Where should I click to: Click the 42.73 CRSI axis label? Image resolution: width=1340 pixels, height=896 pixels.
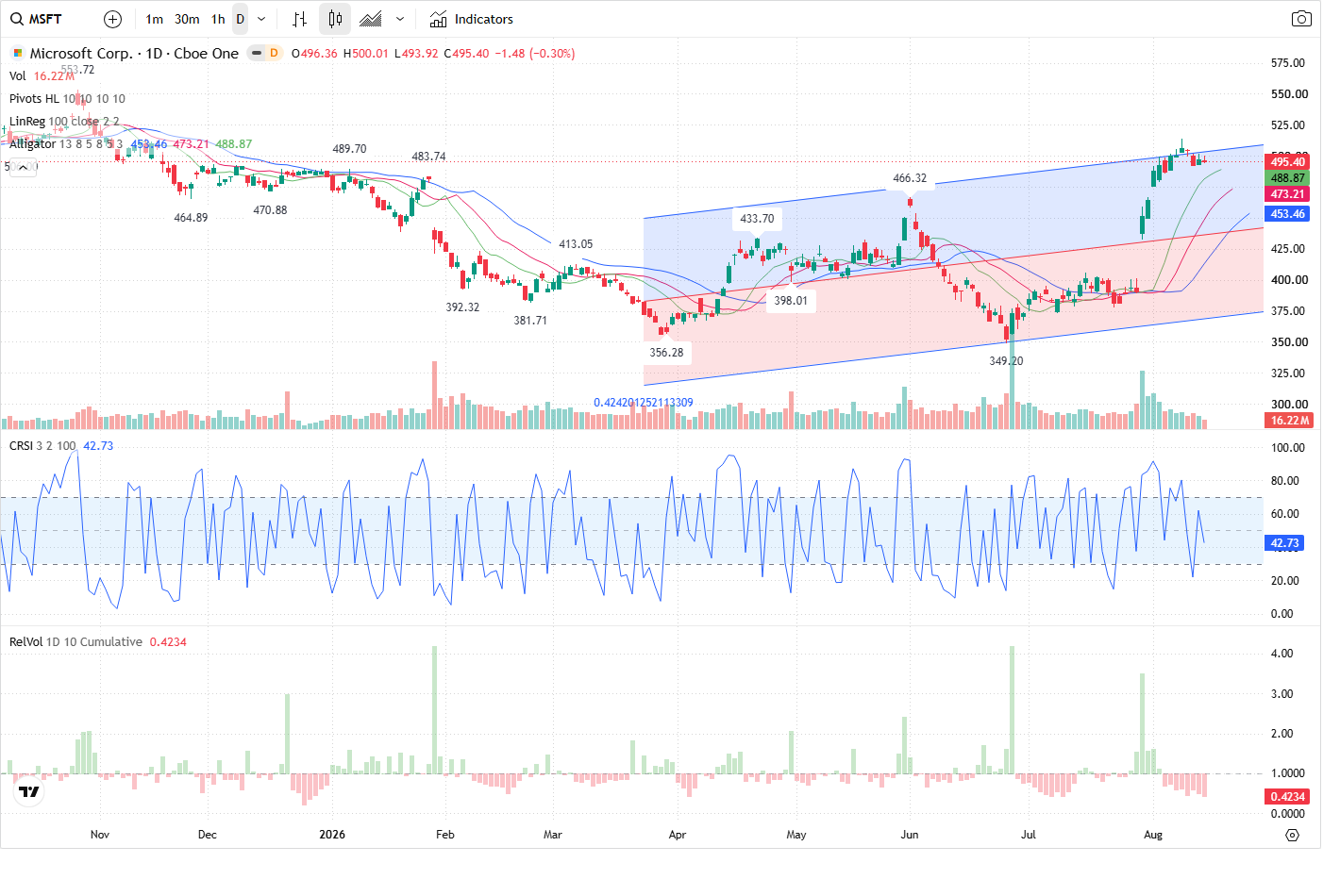pyautogui.click(x=1284, y=543)
